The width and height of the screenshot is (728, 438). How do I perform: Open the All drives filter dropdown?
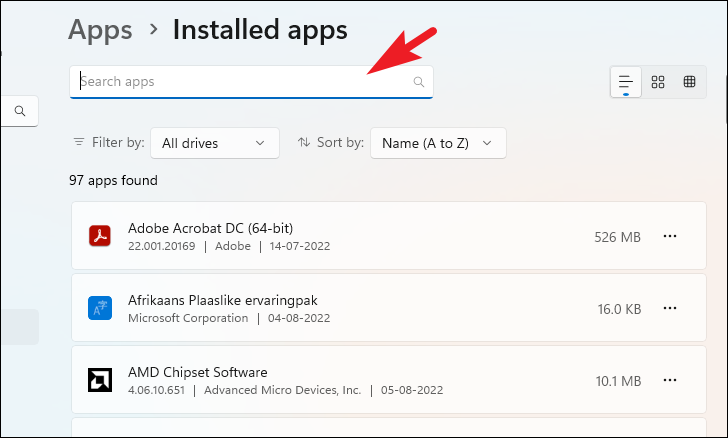click(215, 143)
